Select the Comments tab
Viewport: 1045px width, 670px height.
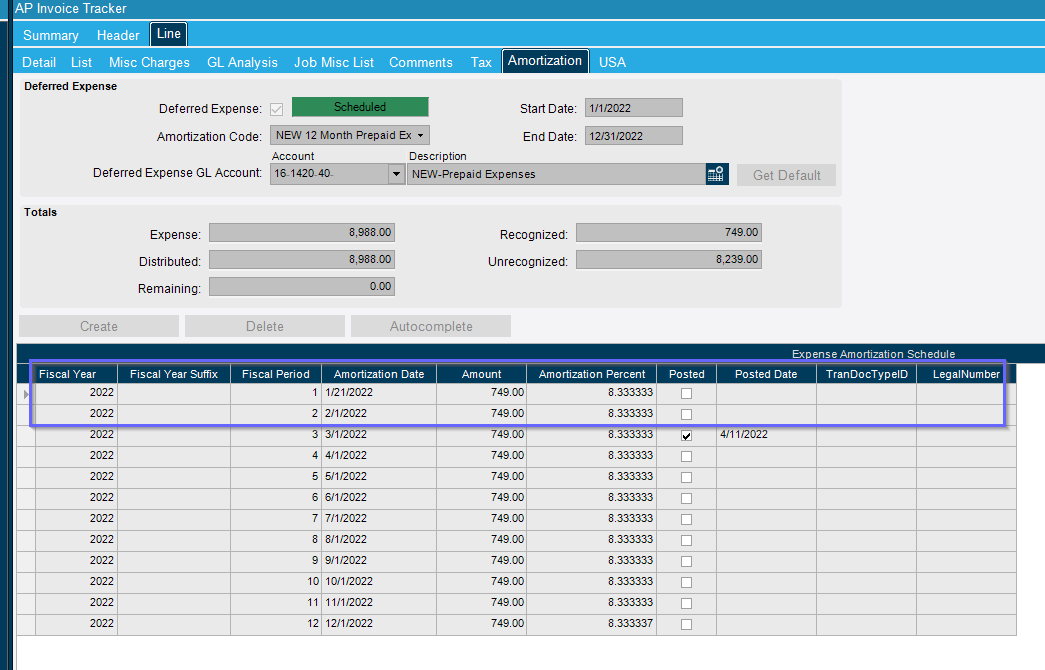pos(421,62)
